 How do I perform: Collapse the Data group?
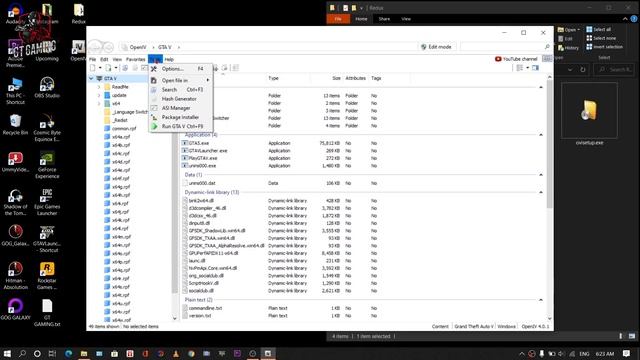pos(541,175)
